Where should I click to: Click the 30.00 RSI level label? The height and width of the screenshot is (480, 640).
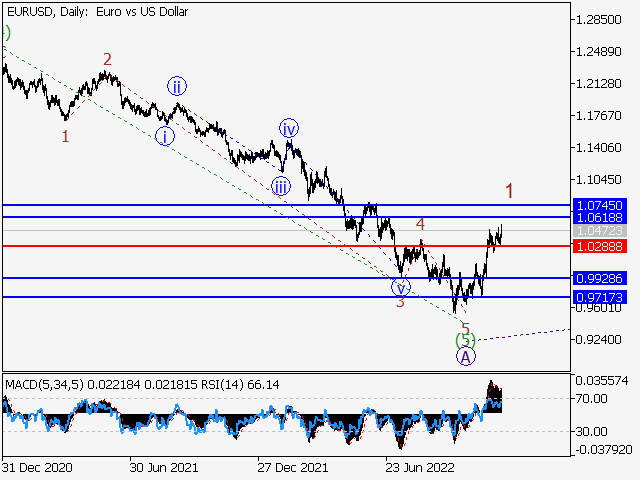592,431
